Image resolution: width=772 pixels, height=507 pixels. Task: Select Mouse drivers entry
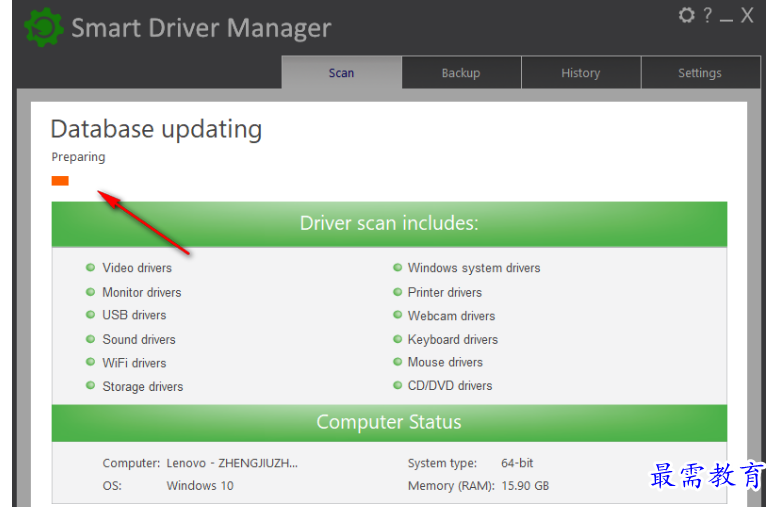(446, 362)
